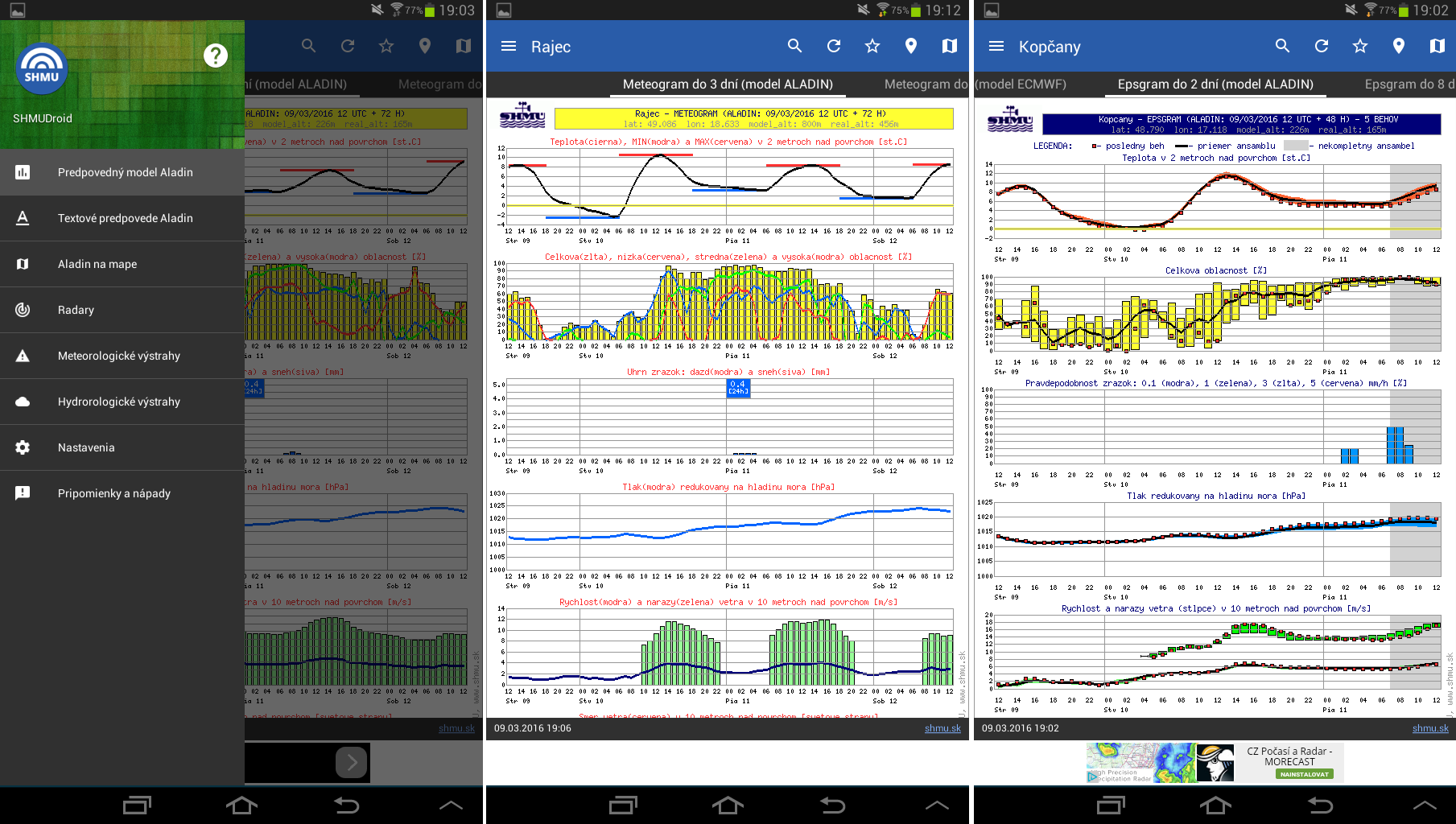Use location pin icon in Kopčany toolbar
Image resolution: width=1456 pixels, height=824 pixels.
(1398, 47)
